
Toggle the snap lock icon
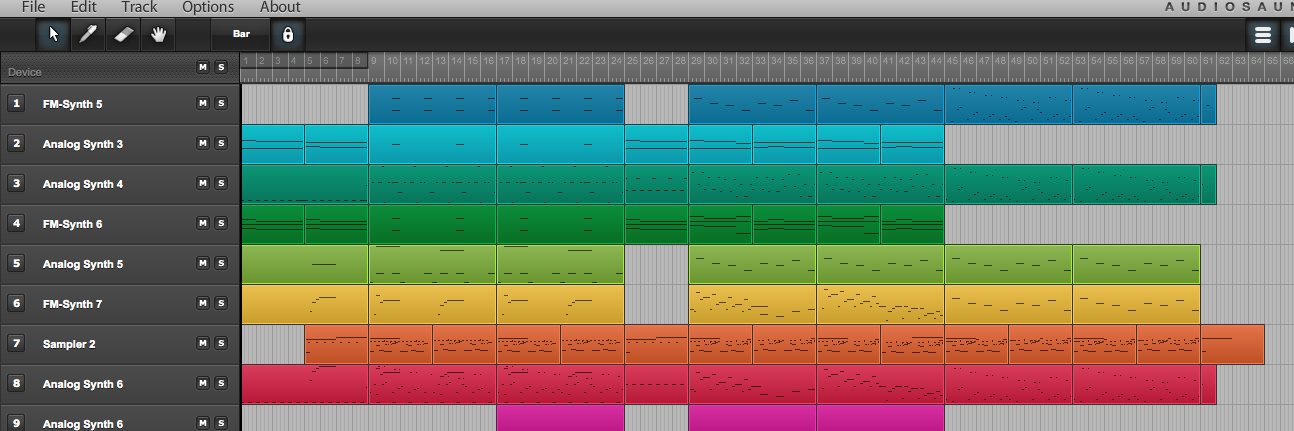[288, 35]
